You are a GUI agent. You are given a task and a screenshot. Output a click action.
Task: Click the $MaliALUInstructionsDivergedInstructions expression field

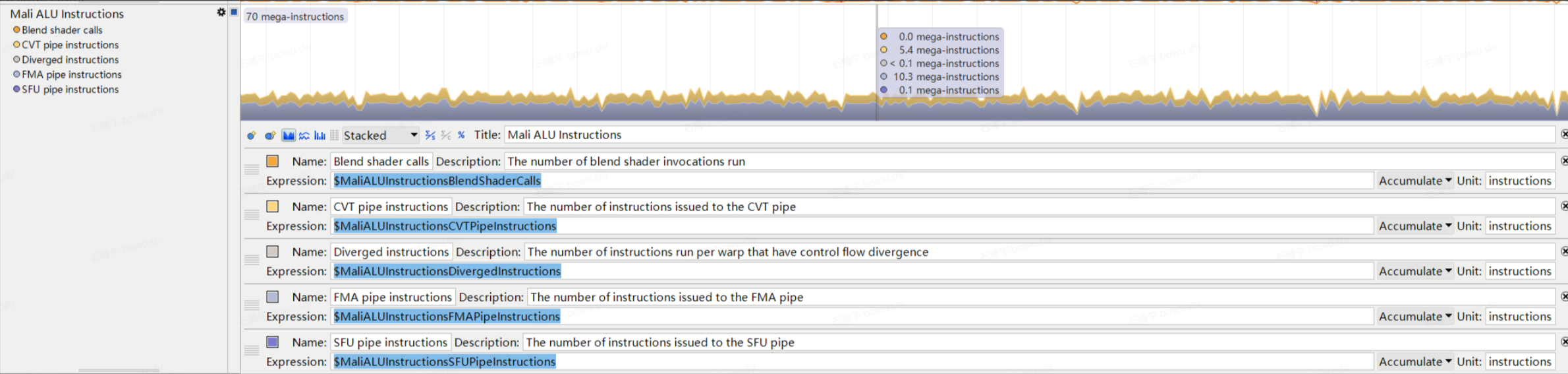852,271
